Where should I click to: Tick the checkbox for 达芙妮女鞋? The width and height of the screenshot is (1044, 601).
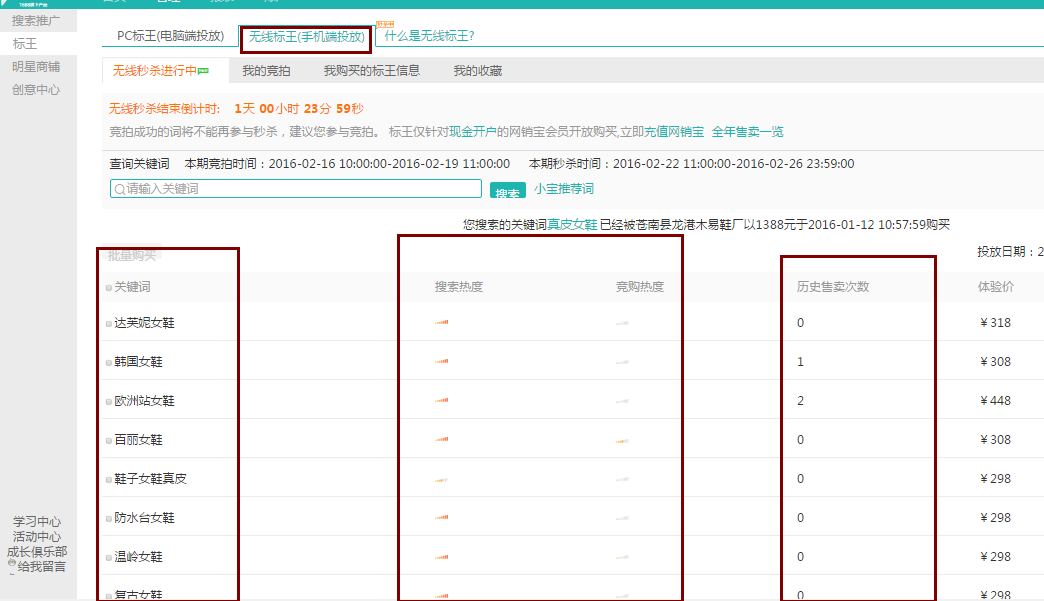109,324
